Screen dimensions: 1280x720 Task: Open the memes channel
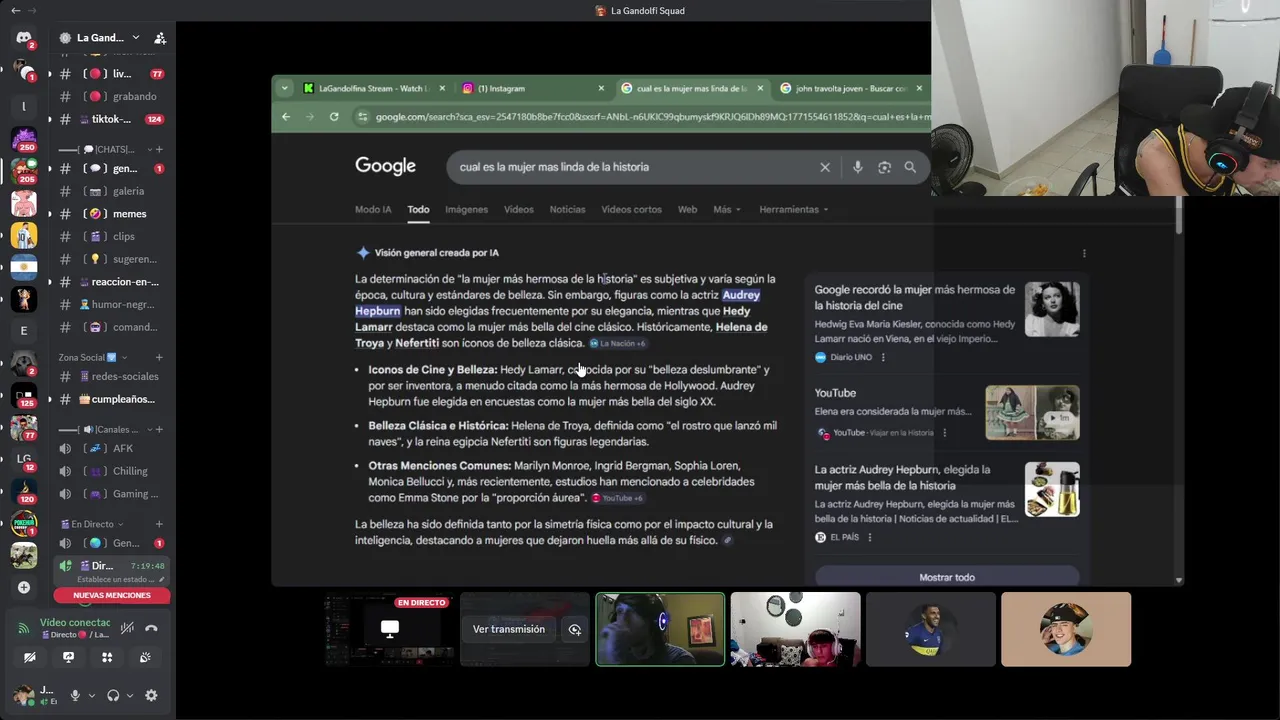pyautogui.click(x=111, y=214)
